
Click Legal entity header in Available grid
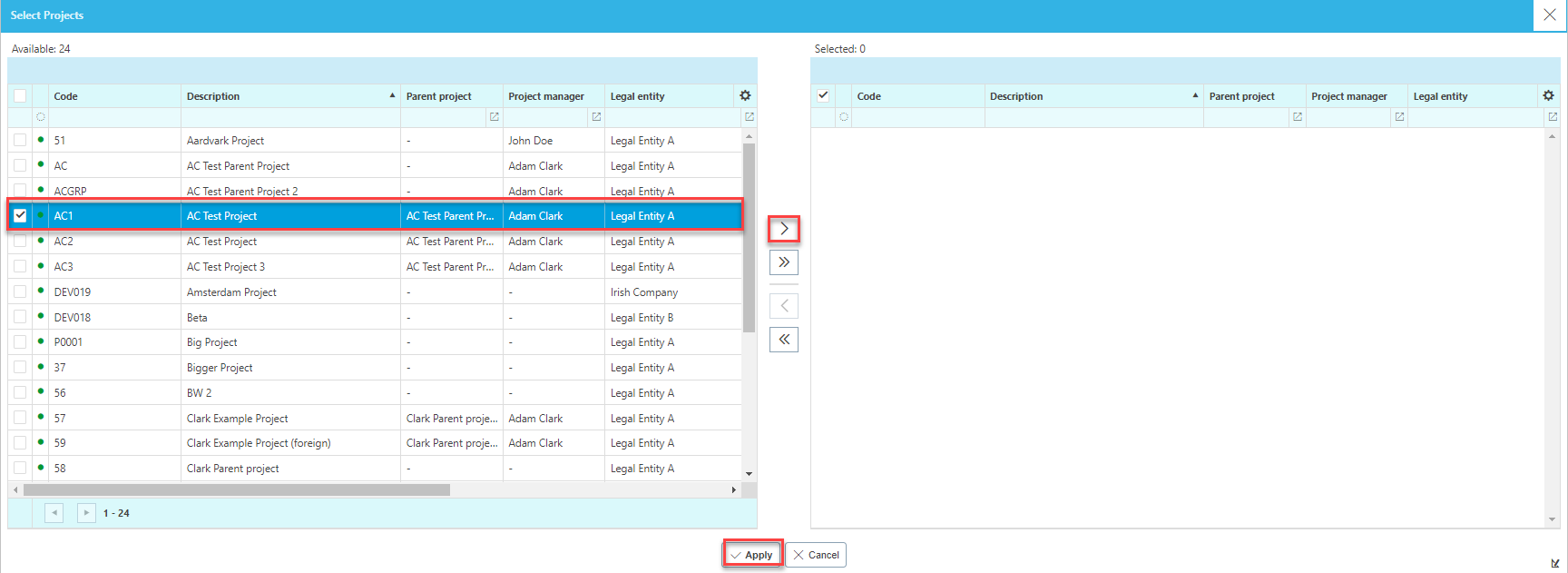pyautogui.click(x=669, y=96)
